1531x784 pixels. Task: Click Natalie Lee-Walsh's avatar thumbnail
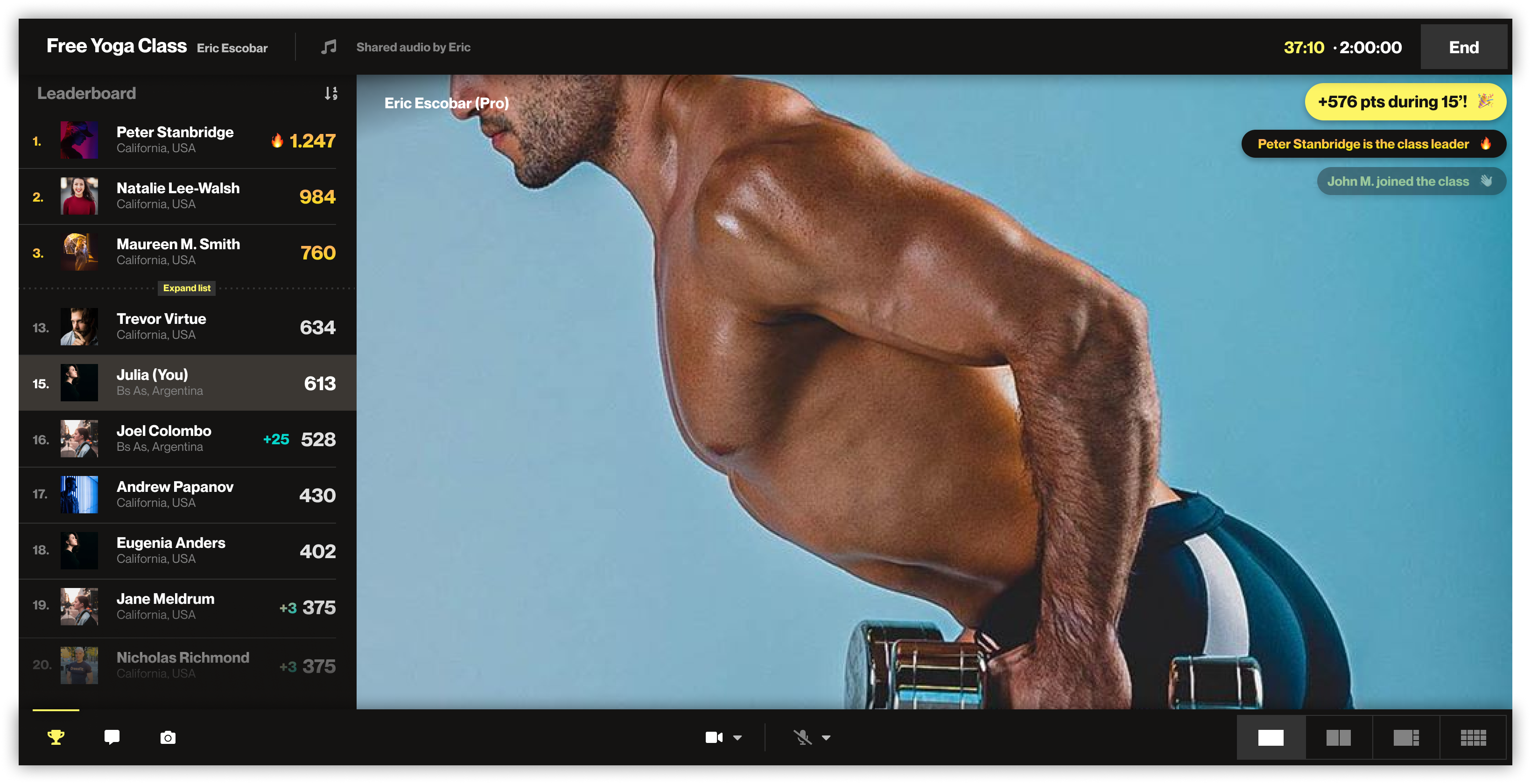click(x=79, y=196)
